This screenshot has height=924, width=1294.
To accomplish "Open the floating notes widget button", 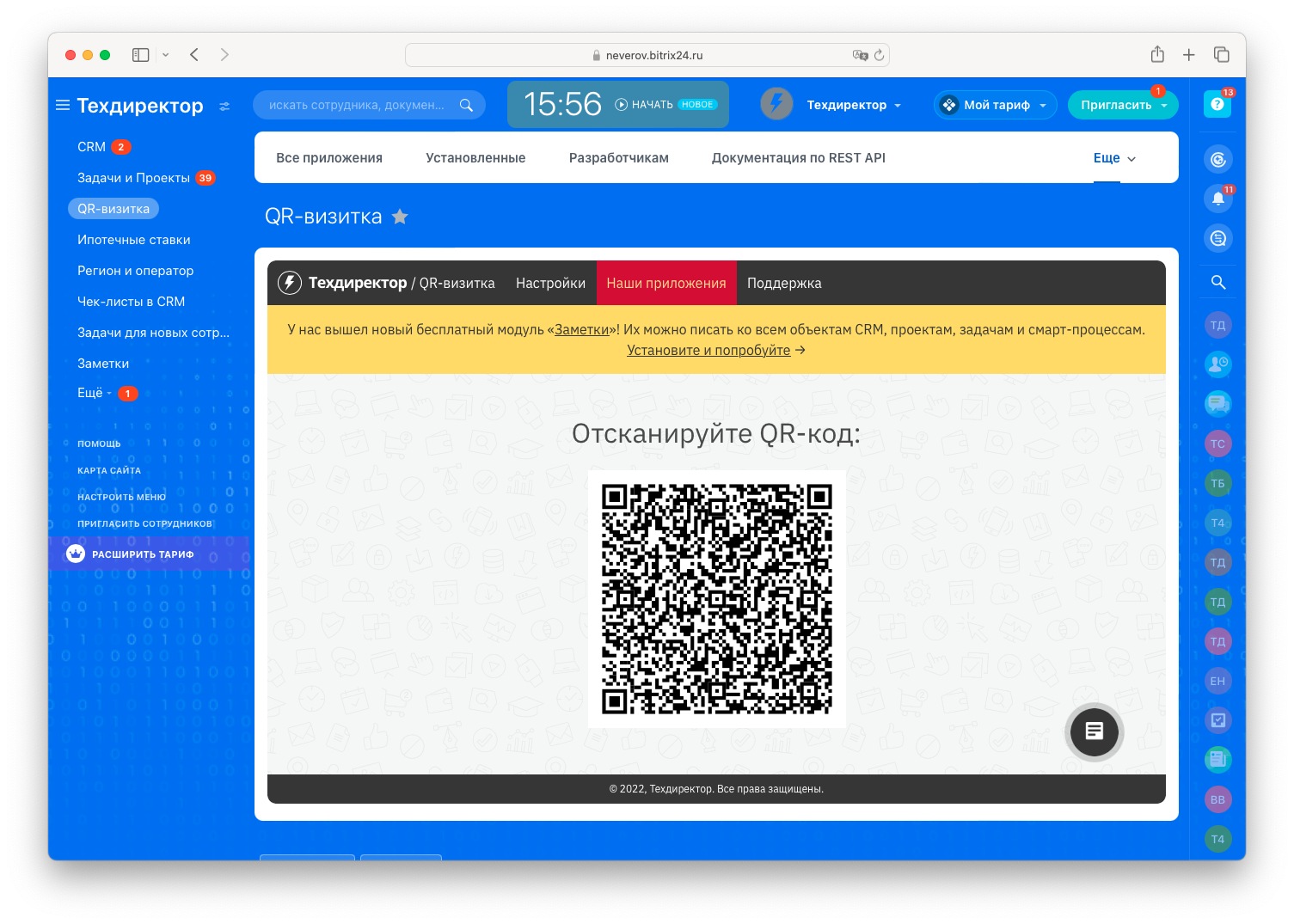I will tap(1094, 731).
